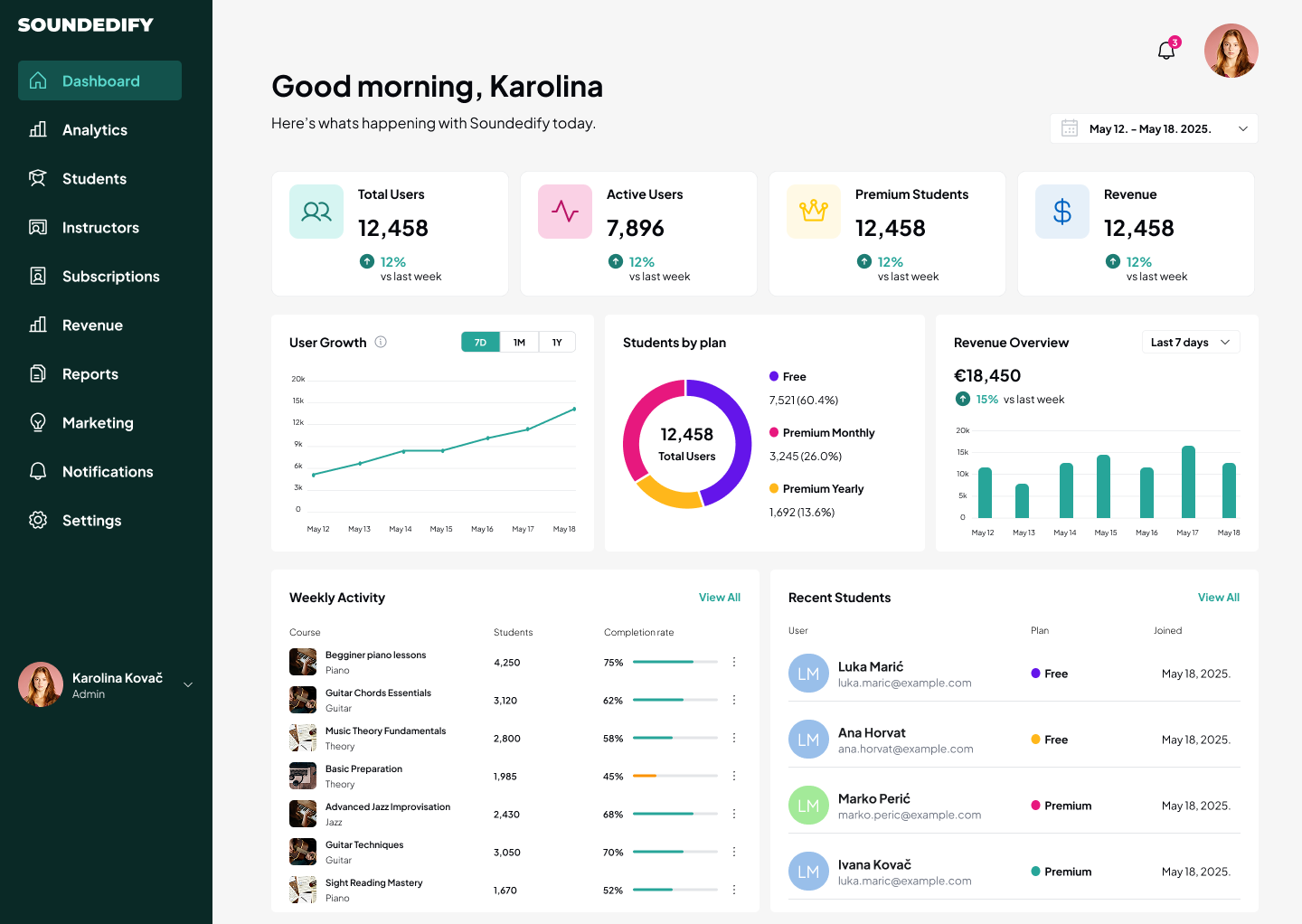Click View All in Recent Students
This screenshot has height=924, width=1302.
(x=1219, y=597)
